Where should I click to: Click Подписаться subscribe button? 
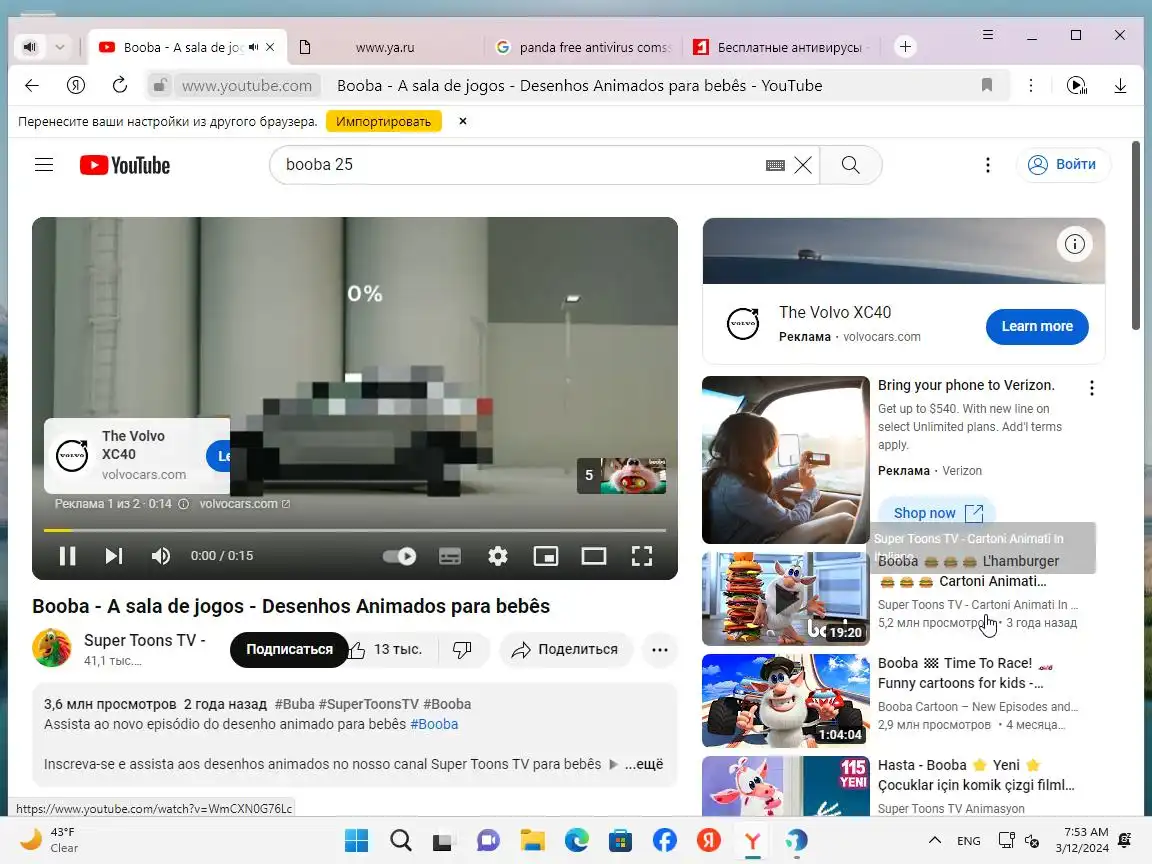(x=289, y=649)
